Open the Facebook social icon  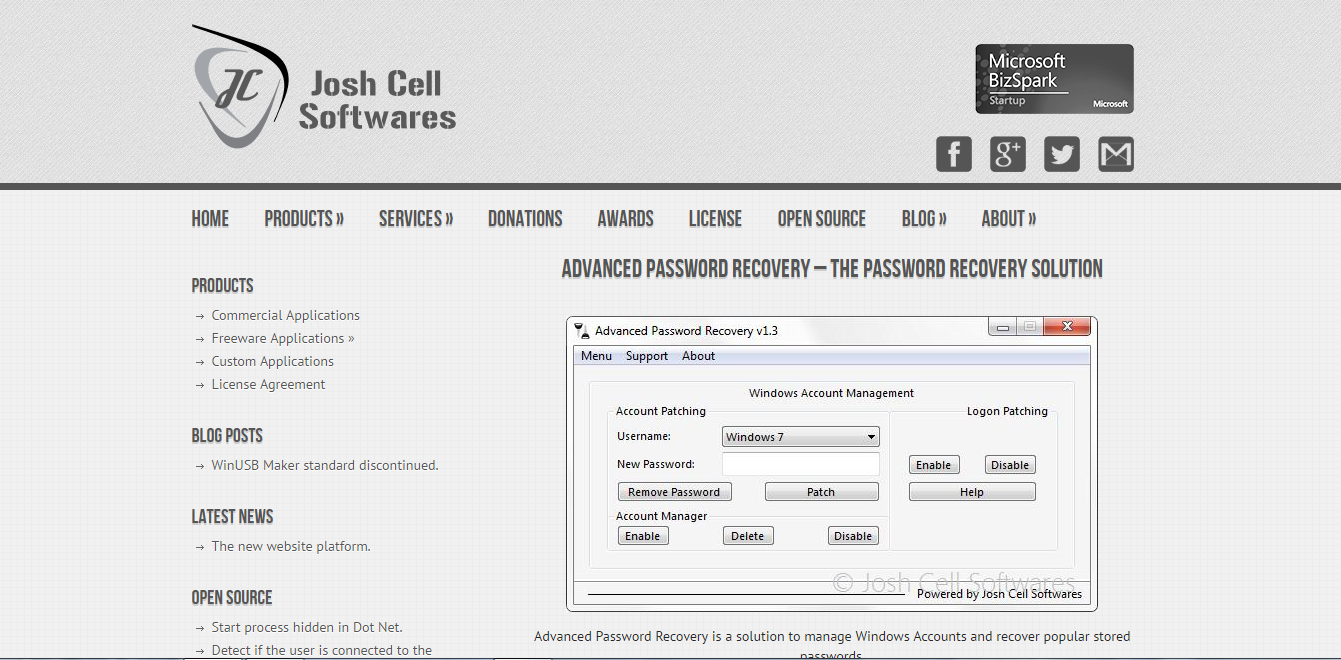953,154
